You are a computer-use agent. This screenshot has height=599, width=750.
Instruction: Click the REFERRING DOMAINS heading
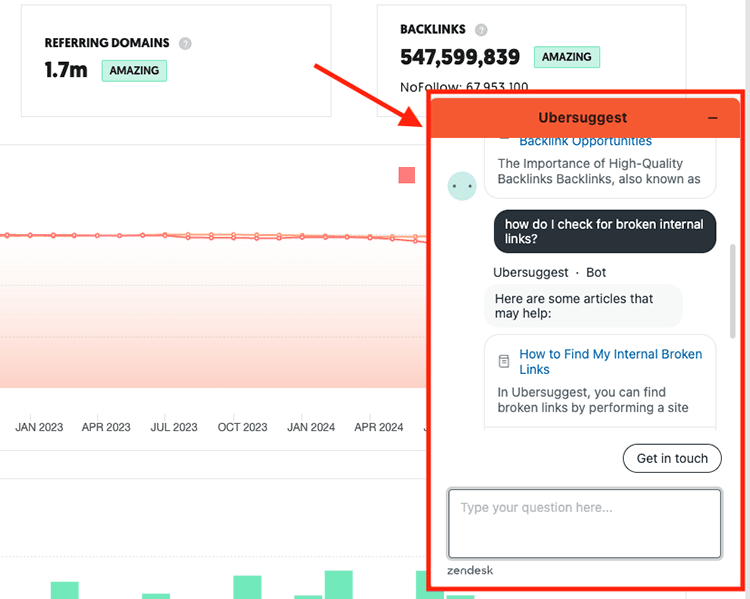click(x=107, y=43)
